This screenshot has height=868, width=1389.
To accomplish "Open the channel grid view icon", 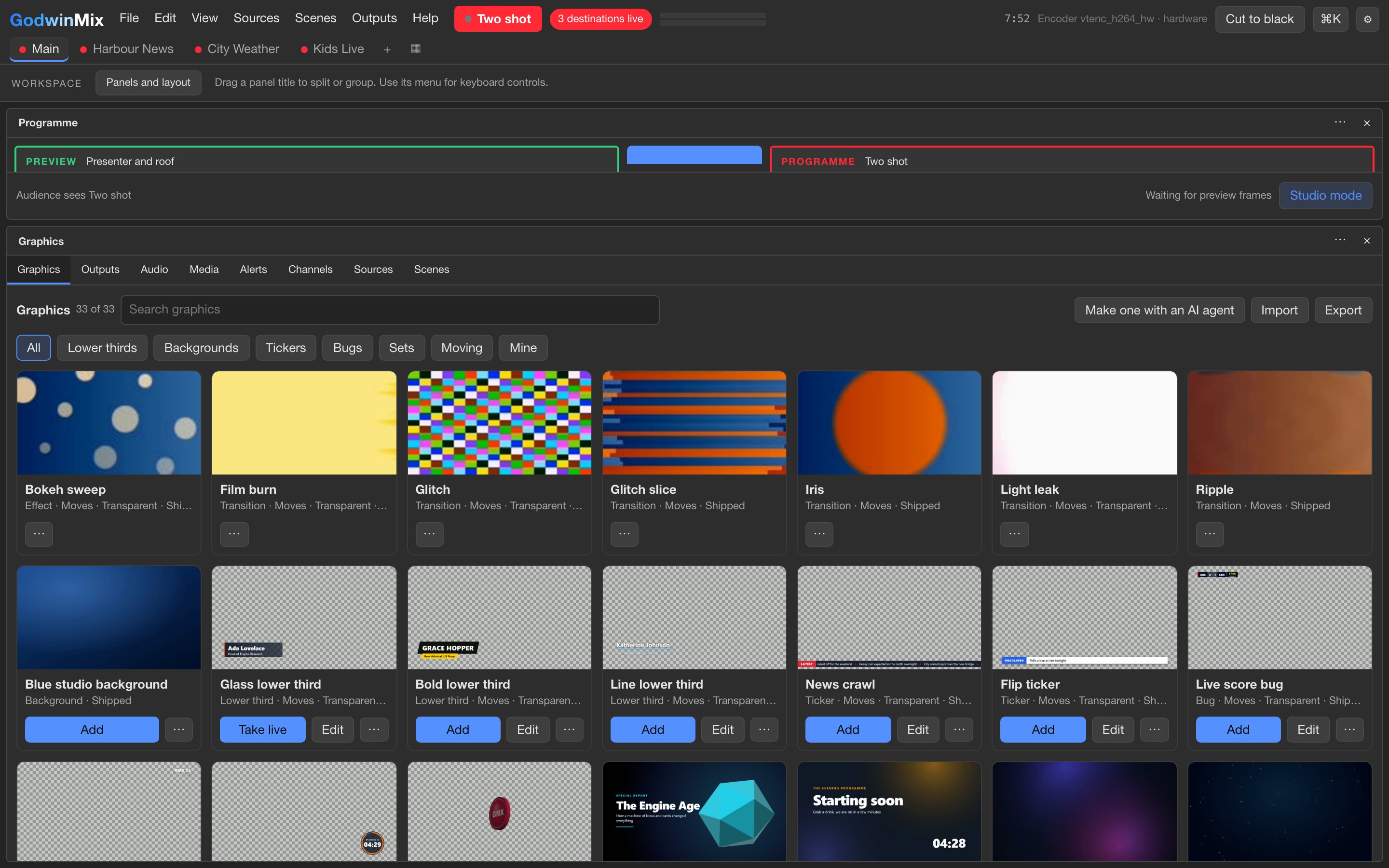I will 416,49.
